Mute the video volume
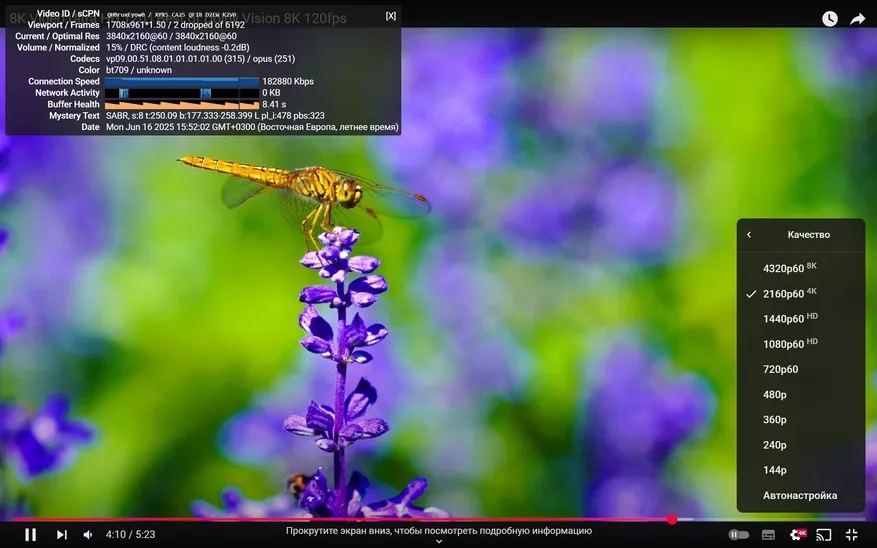Image resolution: width=877 pixels, height=548 pixels. [x=88, y=535]
